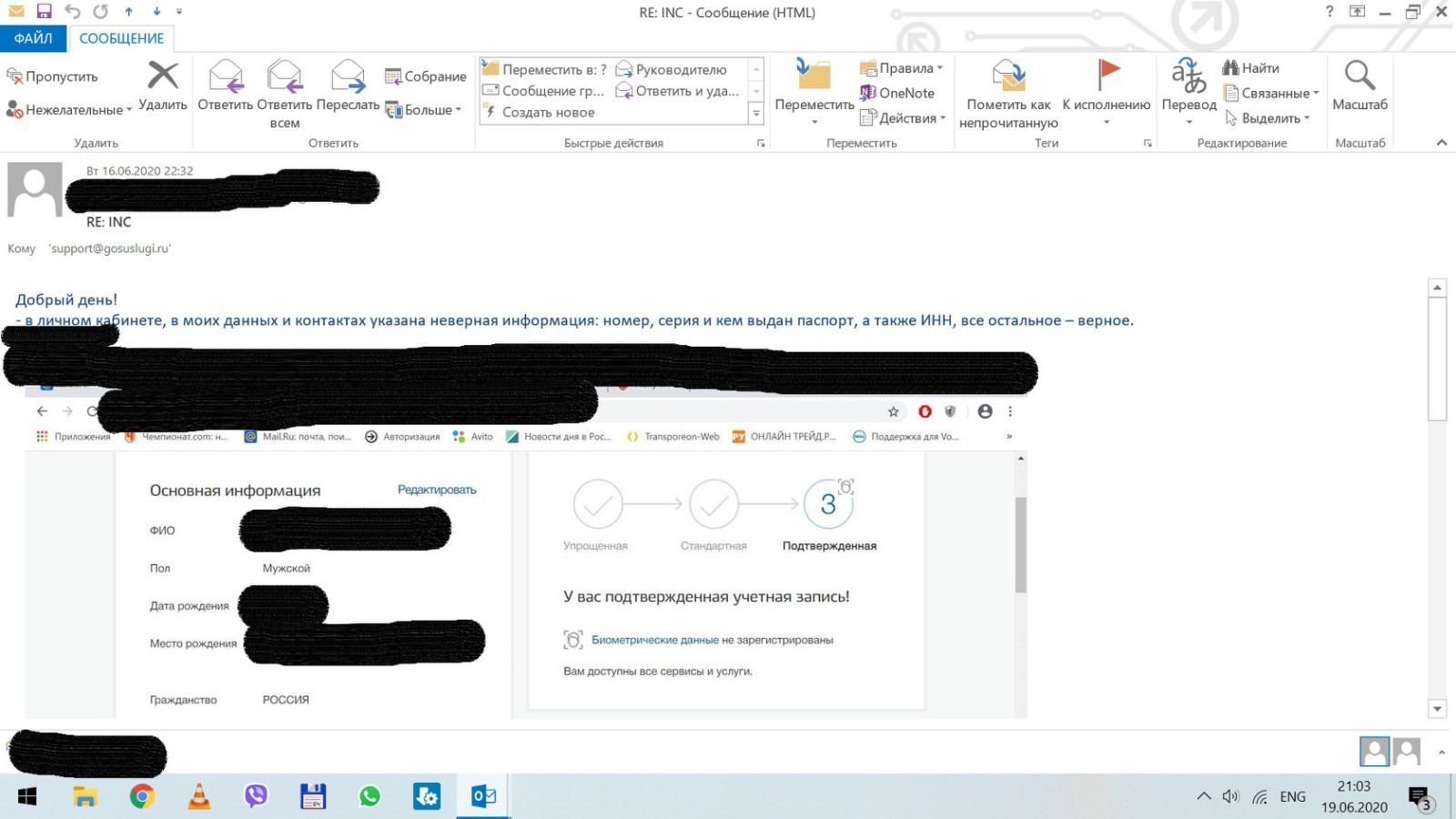The height and width of the screenshot is (819, 1456).
Task: Expand the people pane with chevron
Action: 1441,753
